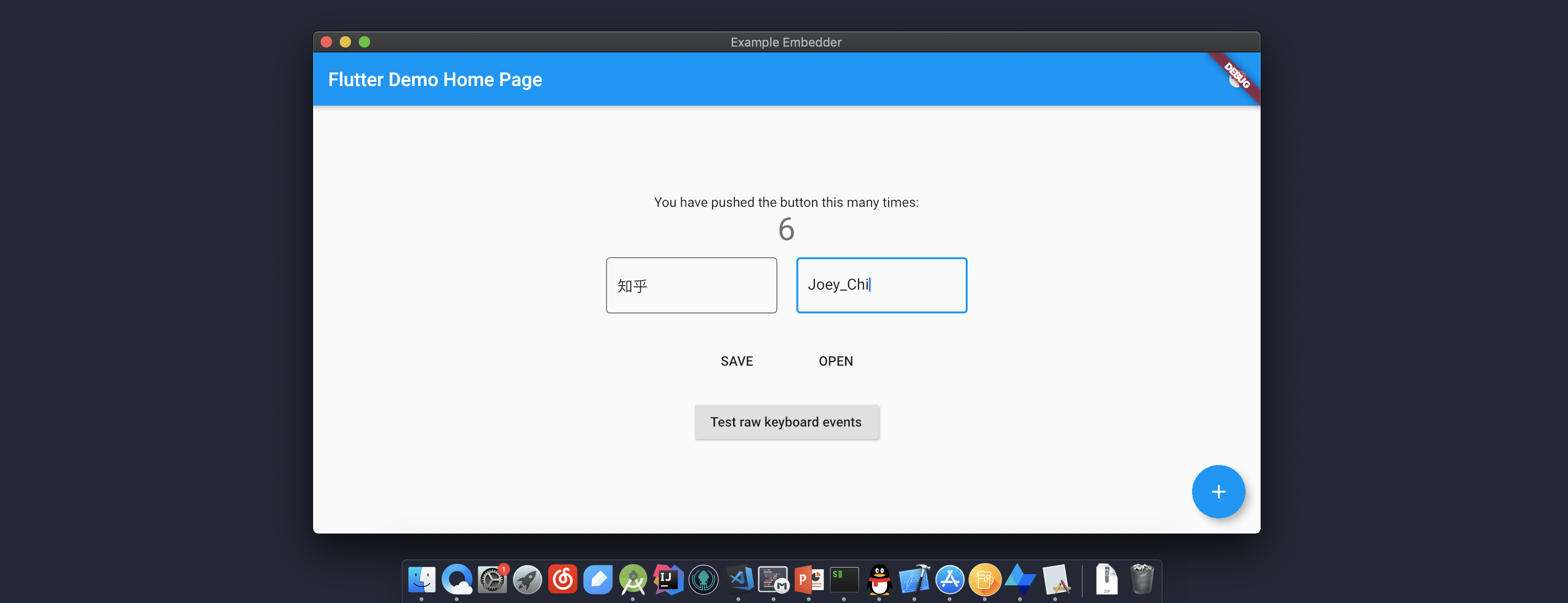1568x603 pixels.
Task: Click the text field containing Joey_Chi
Action: pyautogui.click(x=881, y=285)
